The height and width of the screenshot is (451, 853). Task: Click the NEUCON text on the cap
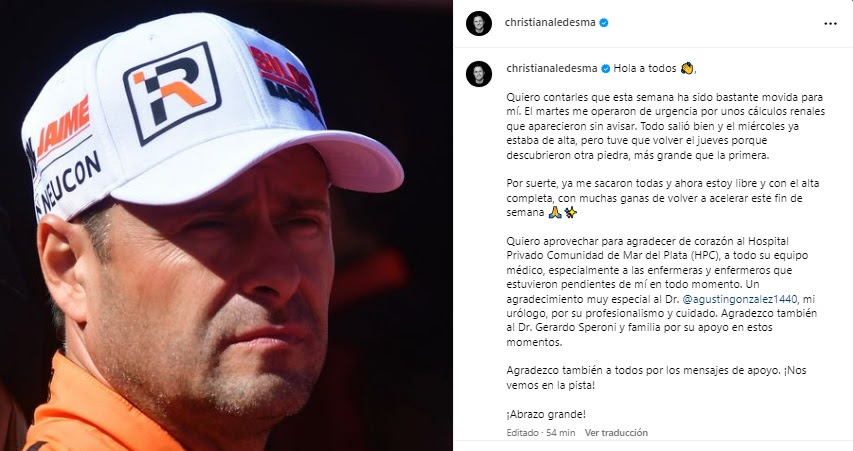coord(70,183)
